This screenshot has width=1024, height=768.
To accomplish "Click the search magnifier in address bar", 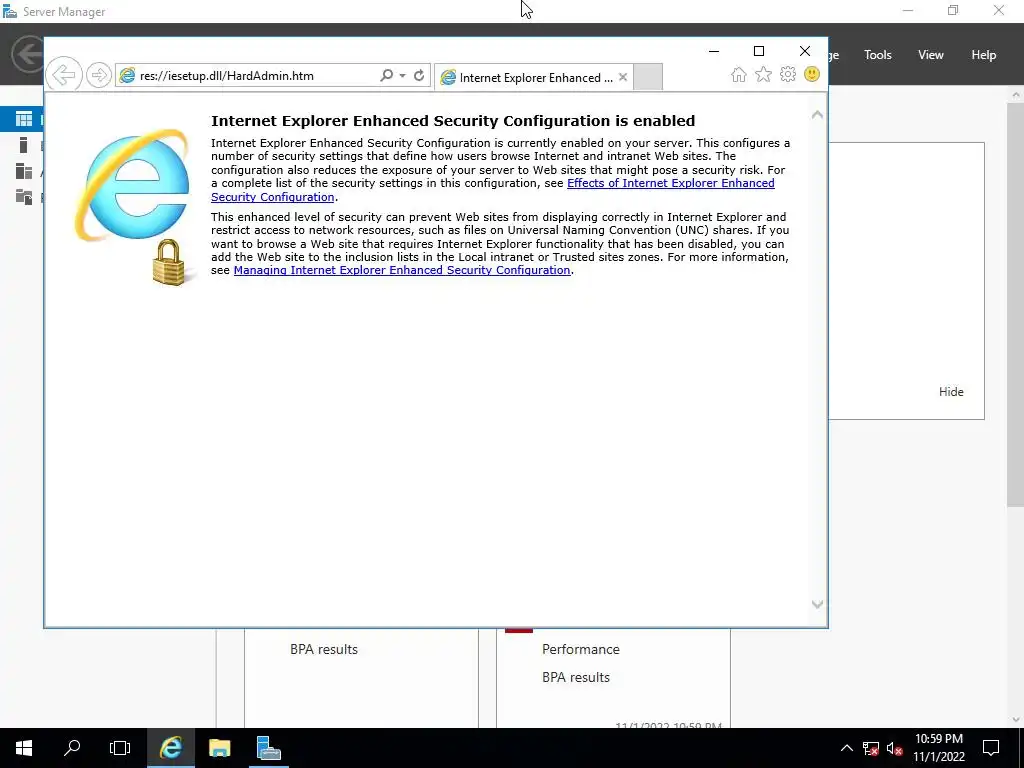I will tap(387, 76).
